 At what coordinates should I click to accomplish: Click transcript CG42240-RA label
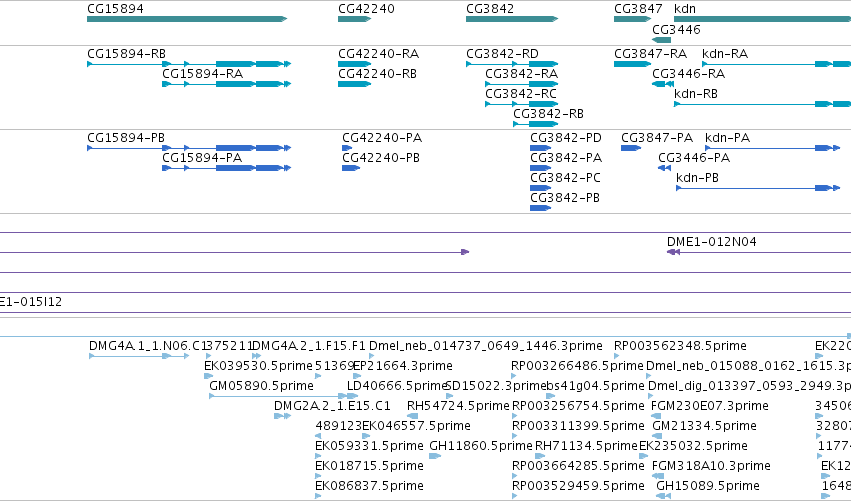pyautogui.click(x=379, y=54)
